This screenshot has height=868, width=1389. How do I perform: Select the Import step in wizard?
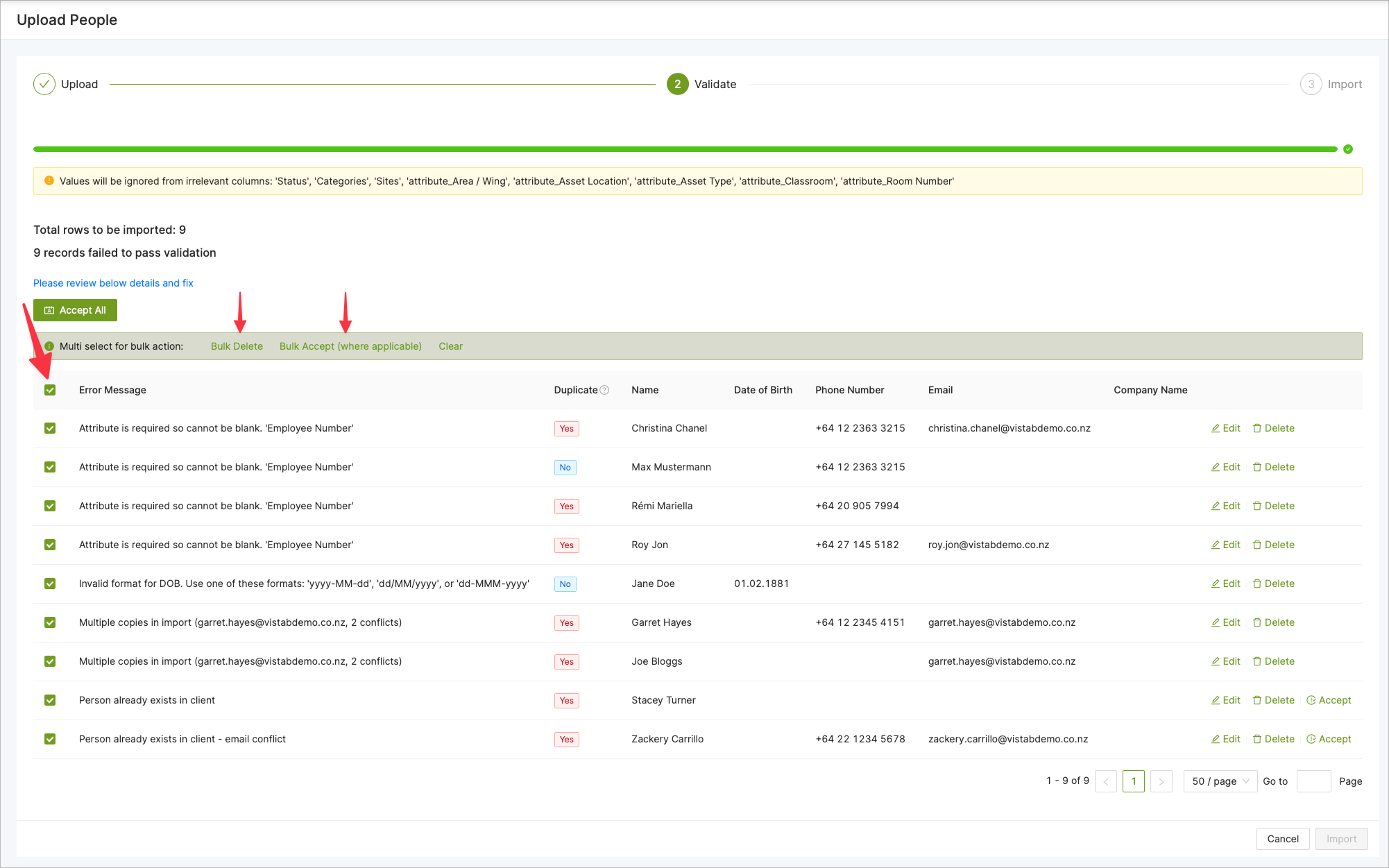coord(1331,84)
